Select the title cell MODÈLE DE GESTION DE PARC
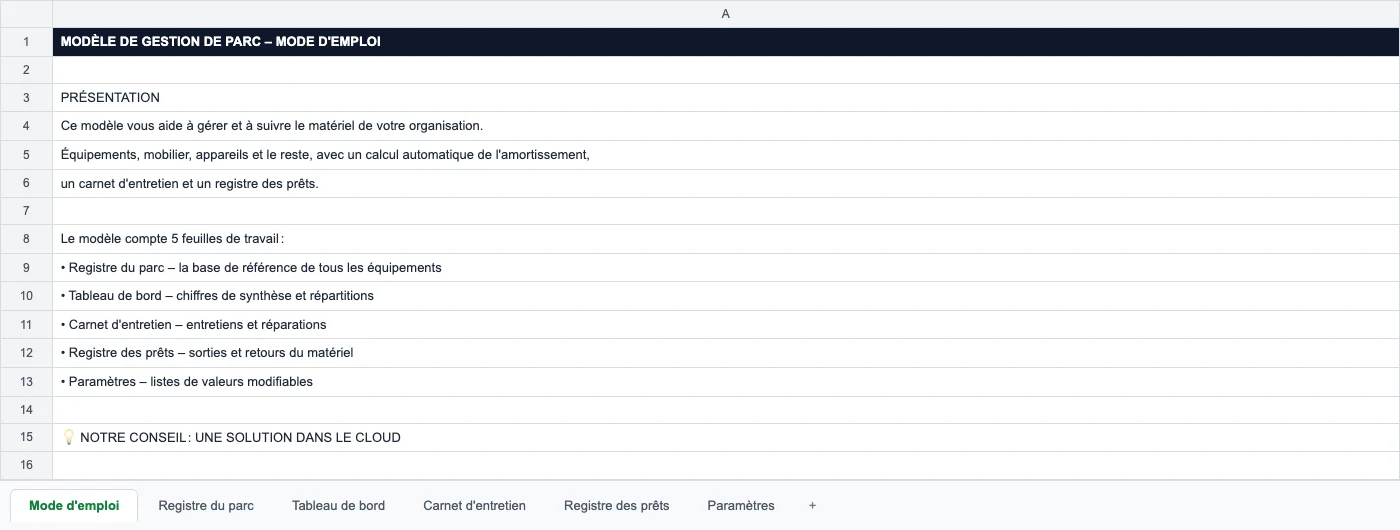This screenshot has height=530, width=1400. (x=725, y=42)
